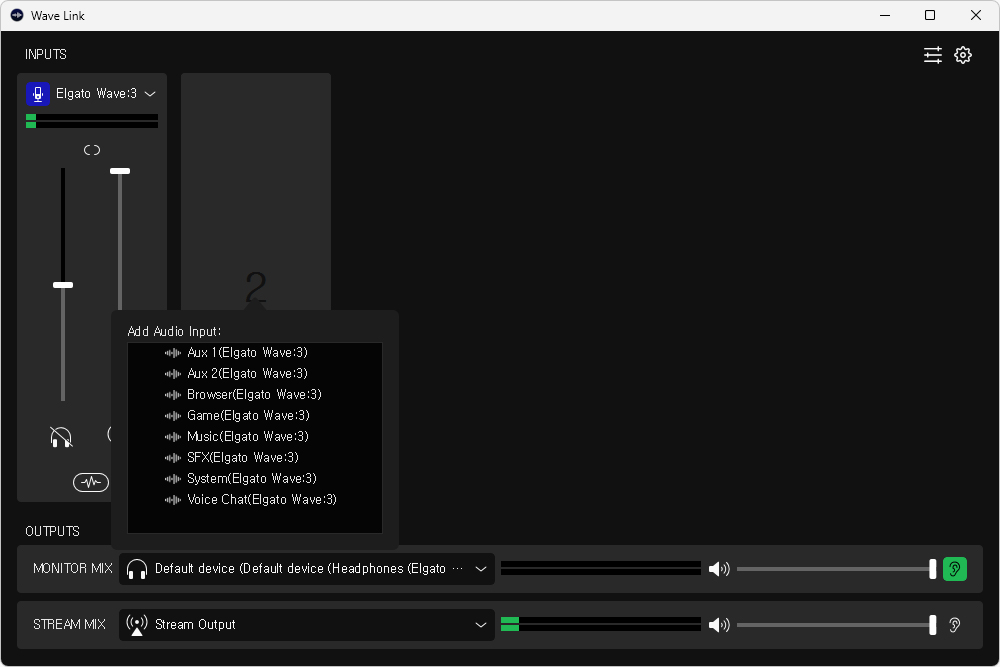The width and height of the screenshot is (1000, 667).
Task: Mute the Stream Mix speaker icon
Action: tap(719, 625)
